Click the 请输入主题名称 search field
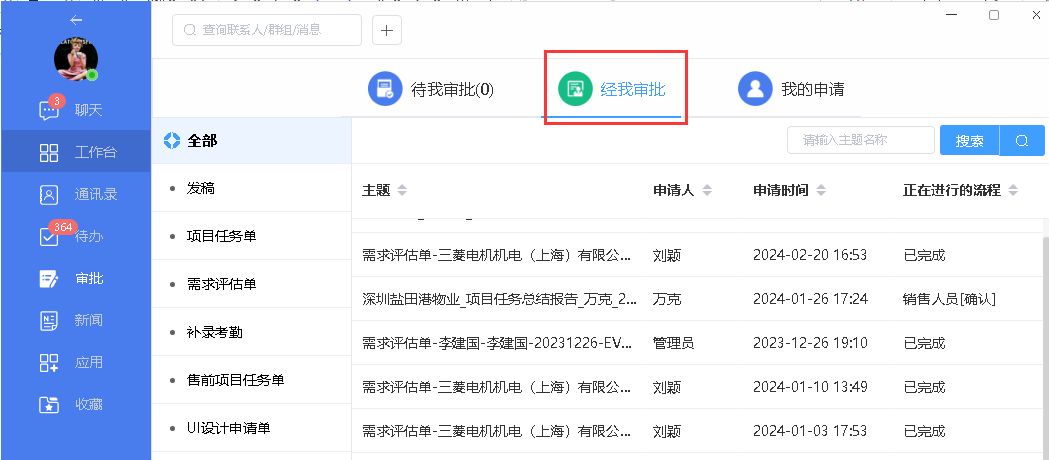The height and width of the screenshot is (460, 1049). pos(860,141)
